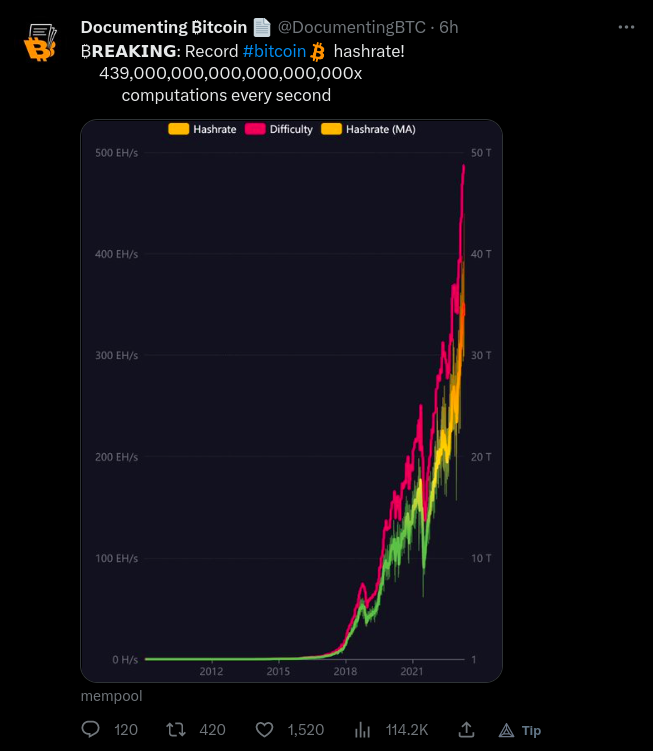Screen dimensions: 653x751
Task: Toggle the Hashrate legend series
Action: coord(202,129)
